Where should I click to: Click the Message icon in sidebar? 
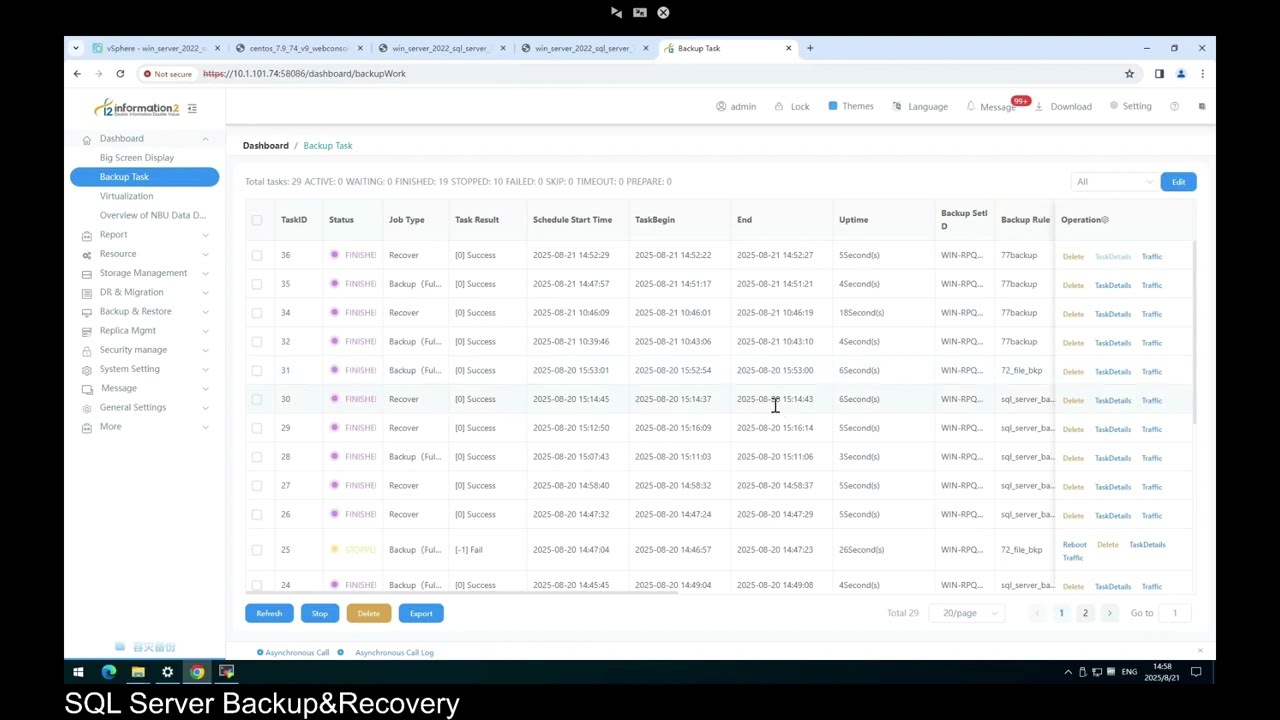pyautogui.click(x=87, y=389)
